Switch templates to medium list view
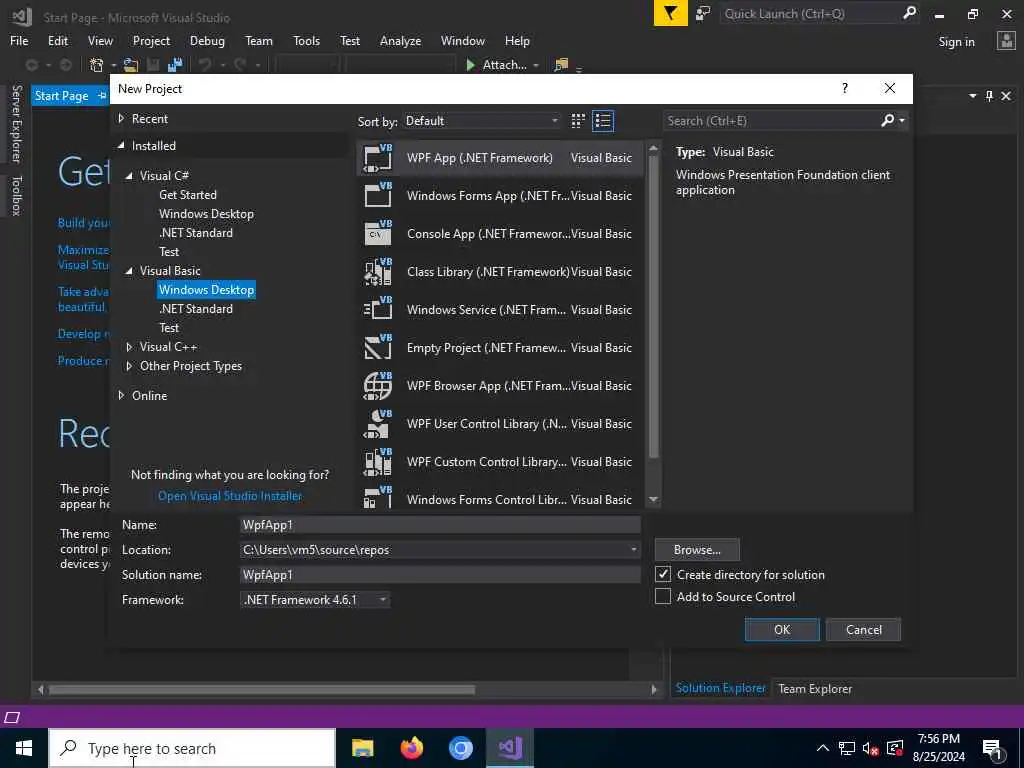1024x768 pixels. pos(603,121)
